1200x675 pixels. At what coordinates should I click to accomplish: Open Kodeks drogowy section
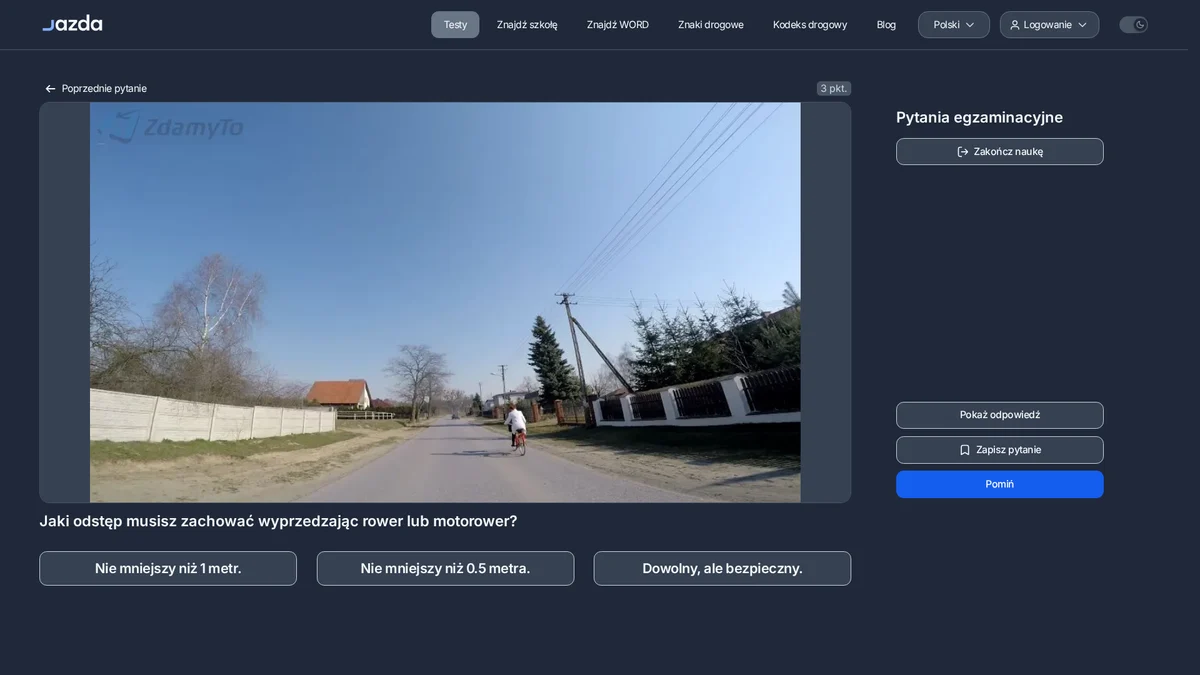point(810,25)
